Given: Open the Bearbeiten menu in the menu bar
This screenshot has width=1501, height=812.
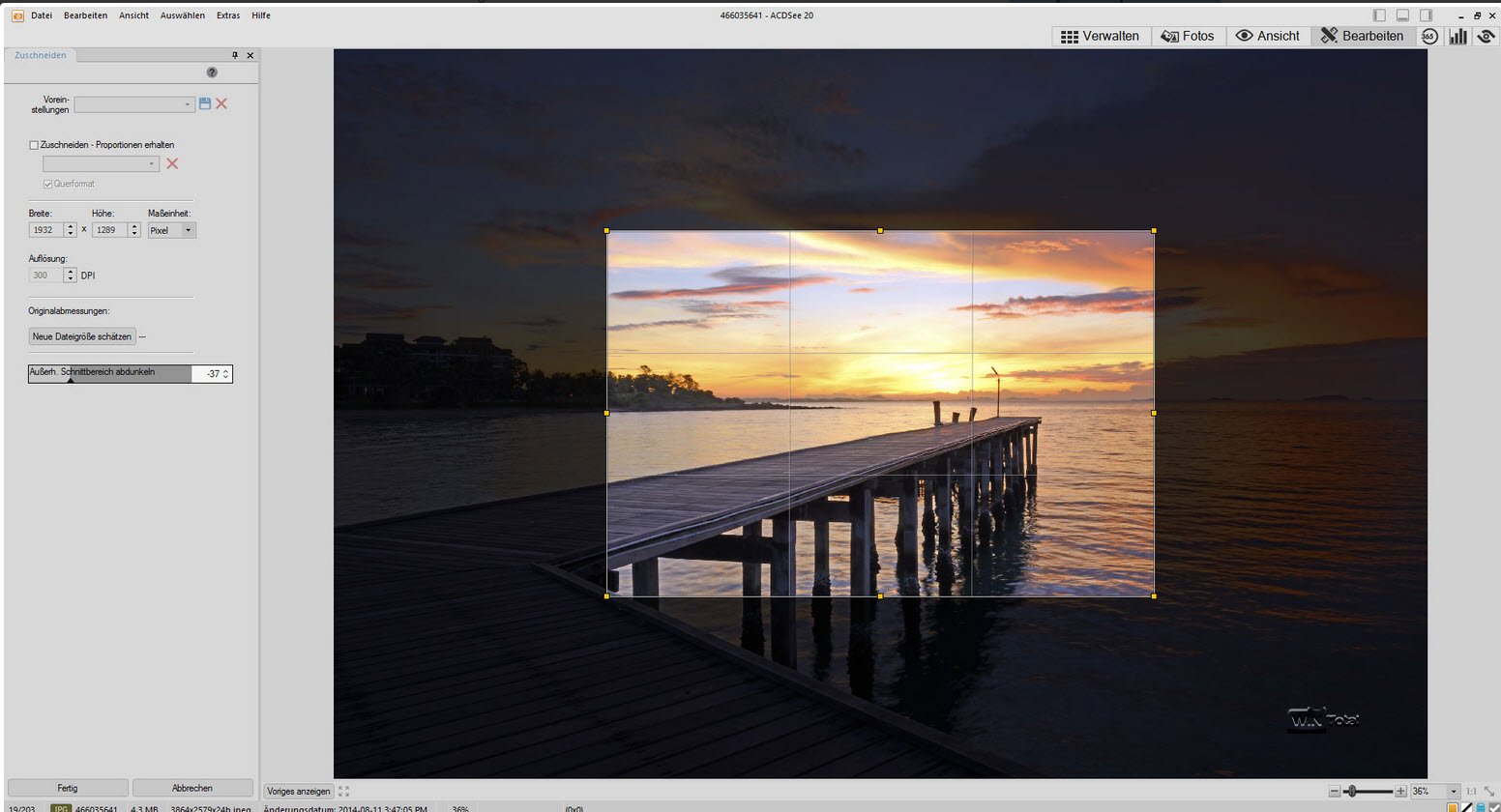Looking at the screenshot, I should click(x=85, y=15).
